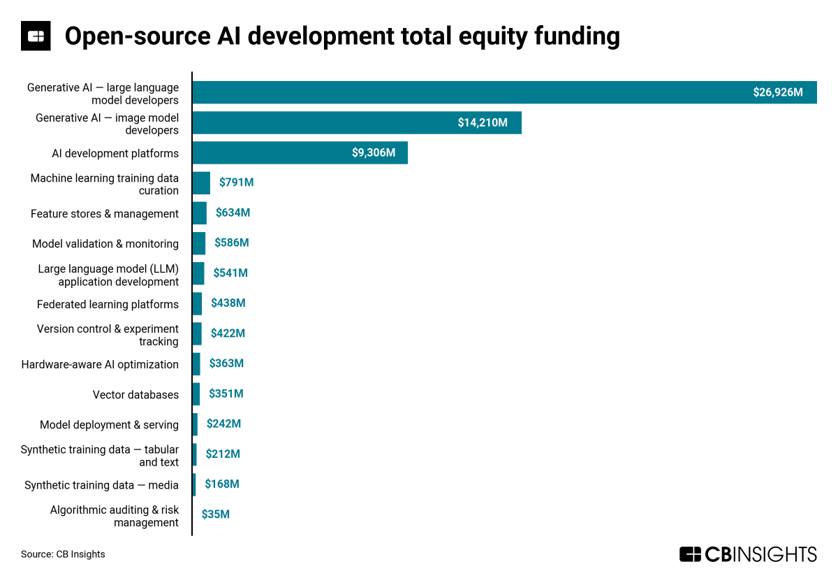
Task: Click the $9,306M value label
Action: pyautogui.click(x=373, y=153)
